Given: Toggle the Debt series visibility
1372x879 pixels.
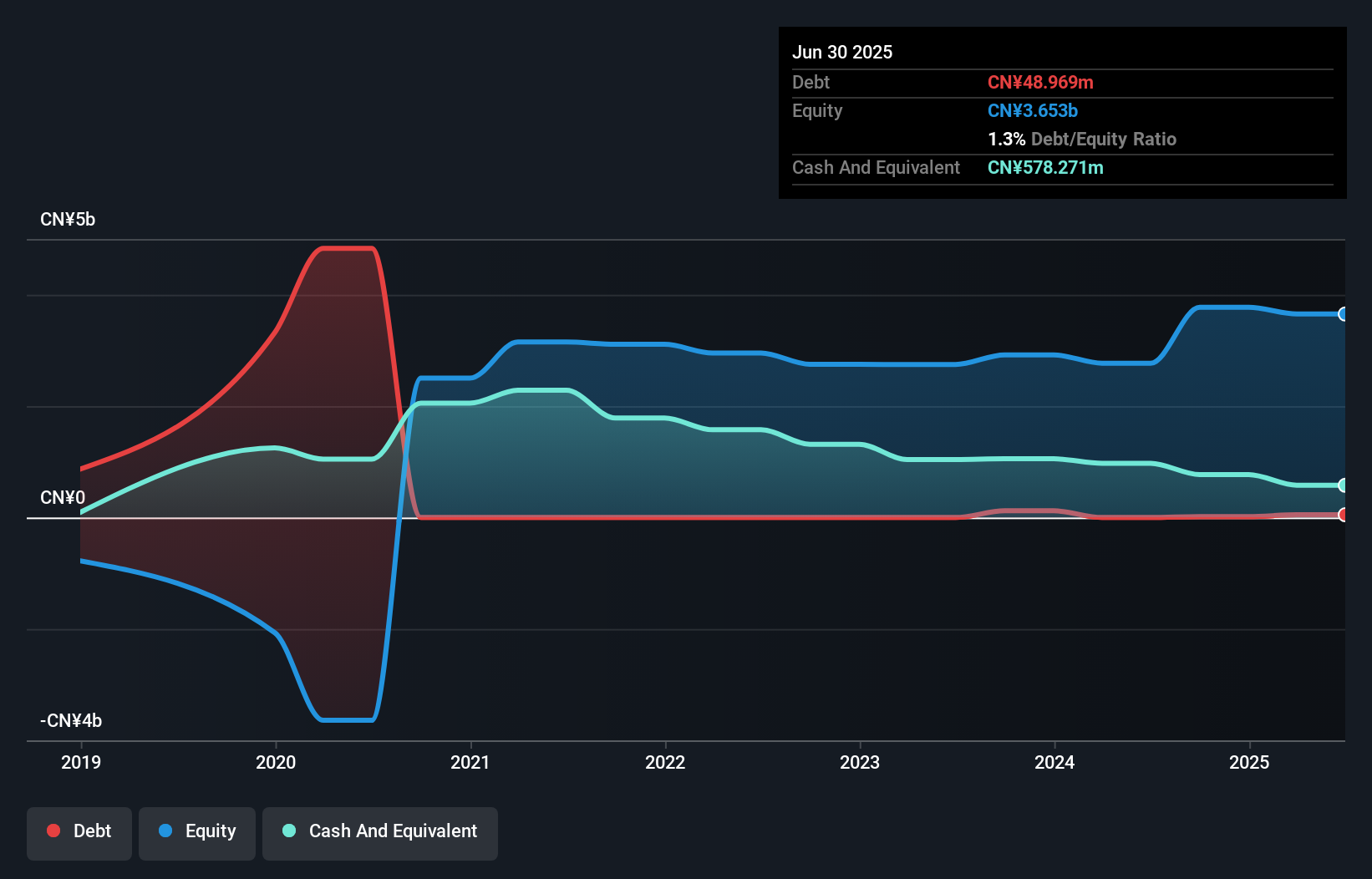Looking at the screenshot, I should [x=79, y=832].
